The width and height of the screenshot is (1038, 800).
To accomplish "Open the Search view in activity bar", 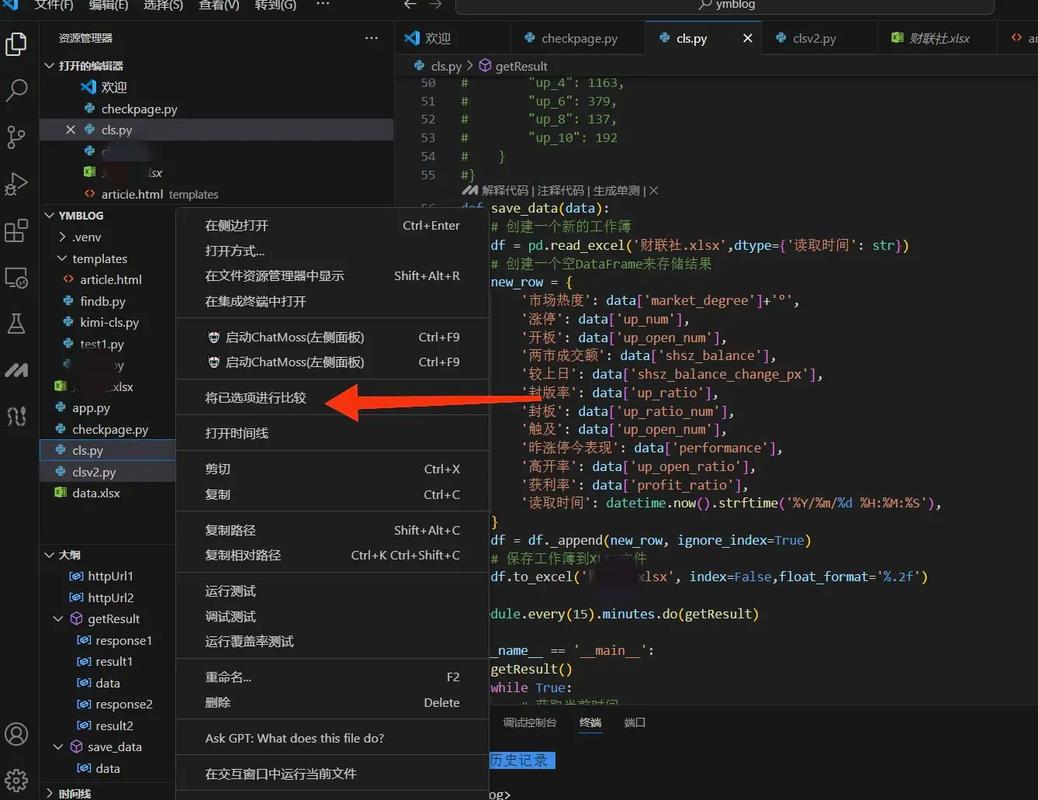I will pos(16,90).
